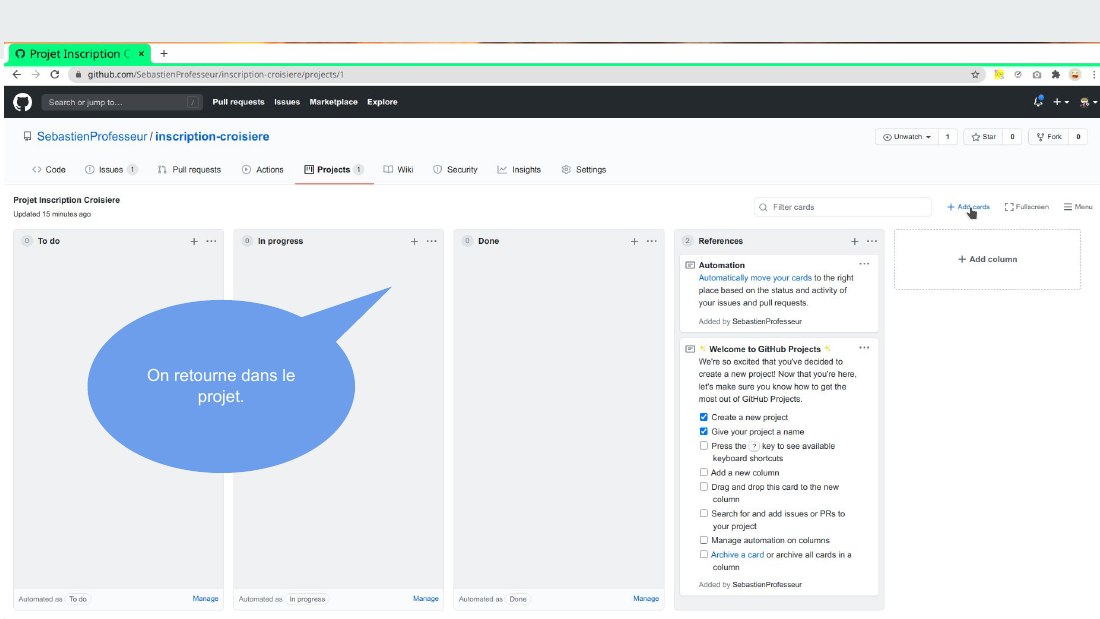Close the Projet Inscription browser tab
The width and height of the screenshot is (1100, 619).
coord(141,53)
